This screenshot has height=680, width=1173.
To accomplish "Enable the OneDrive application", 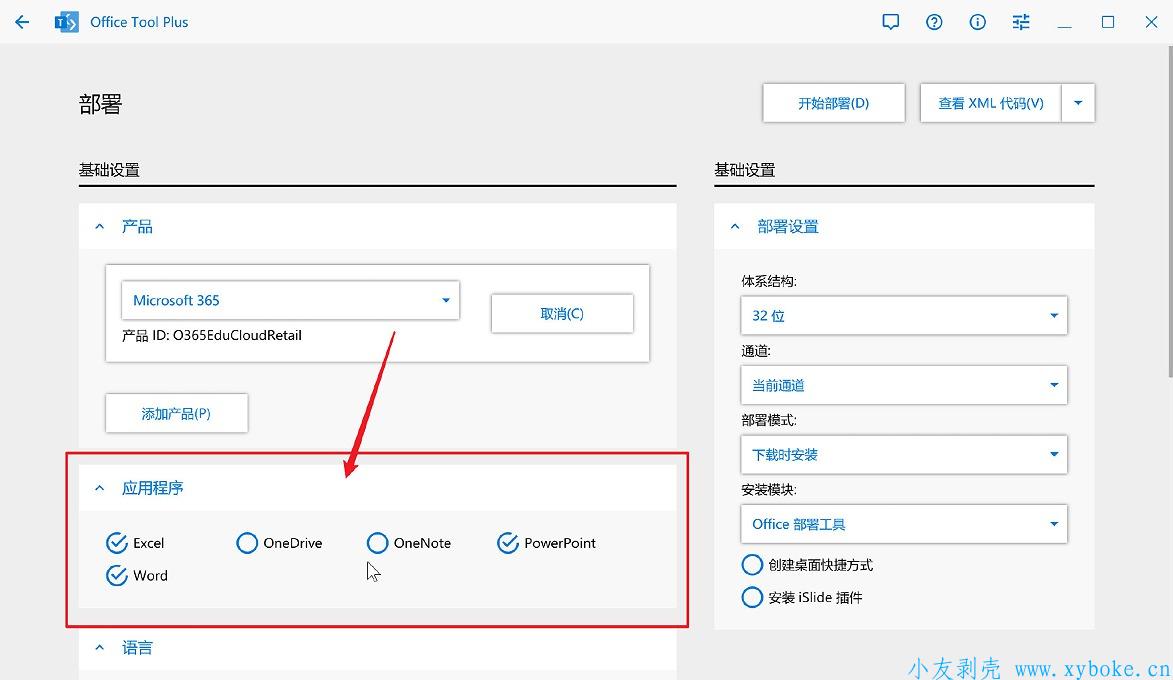I will pos(247,543).
